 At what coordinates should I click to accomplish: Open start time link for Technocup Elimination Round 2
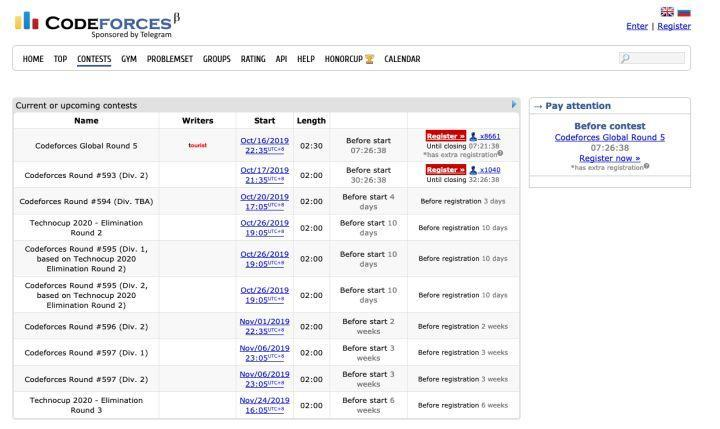[264, 228]
